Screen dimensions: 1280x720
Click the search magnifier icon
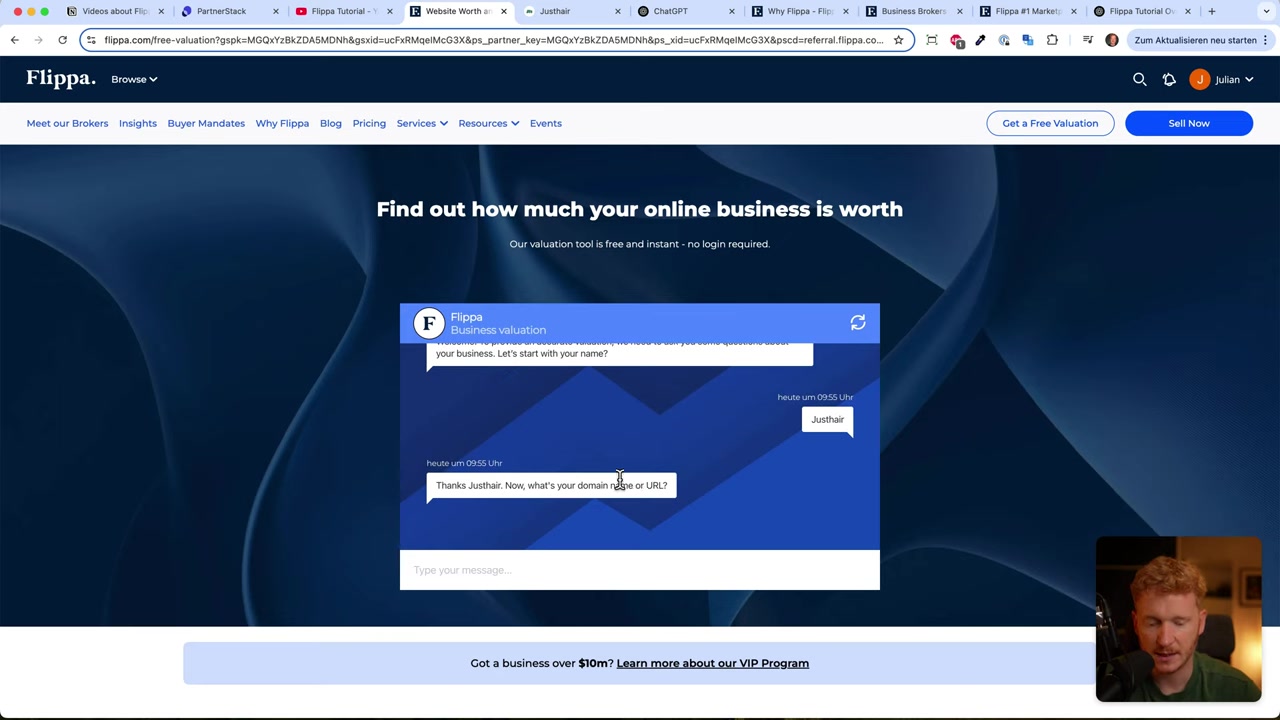pyautogui.click(x=1139, y=79)
